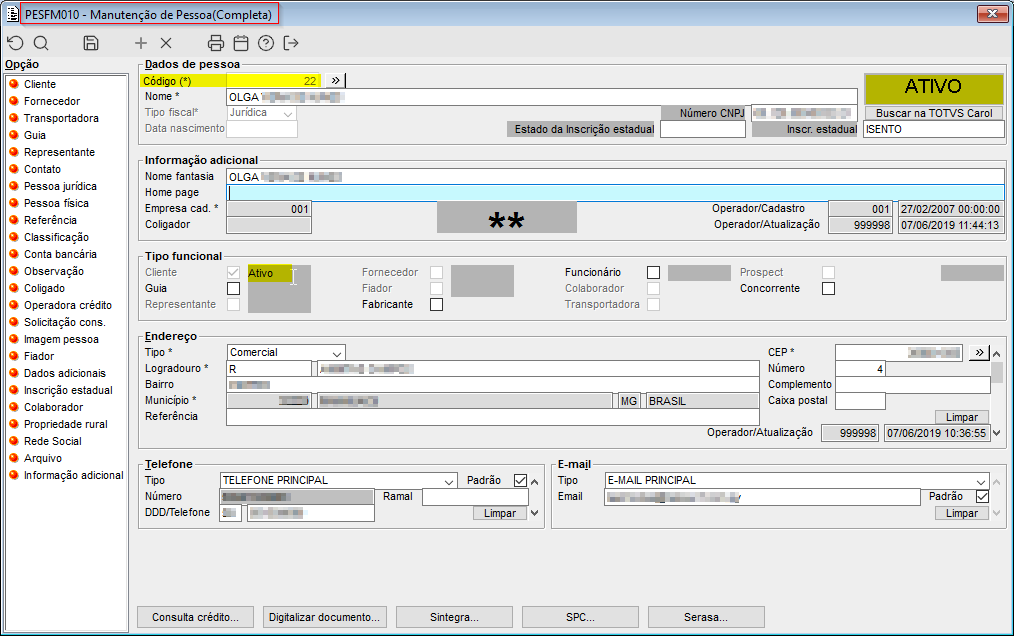Toggle the Concorrente checkbox

click(x=828, y=289)
